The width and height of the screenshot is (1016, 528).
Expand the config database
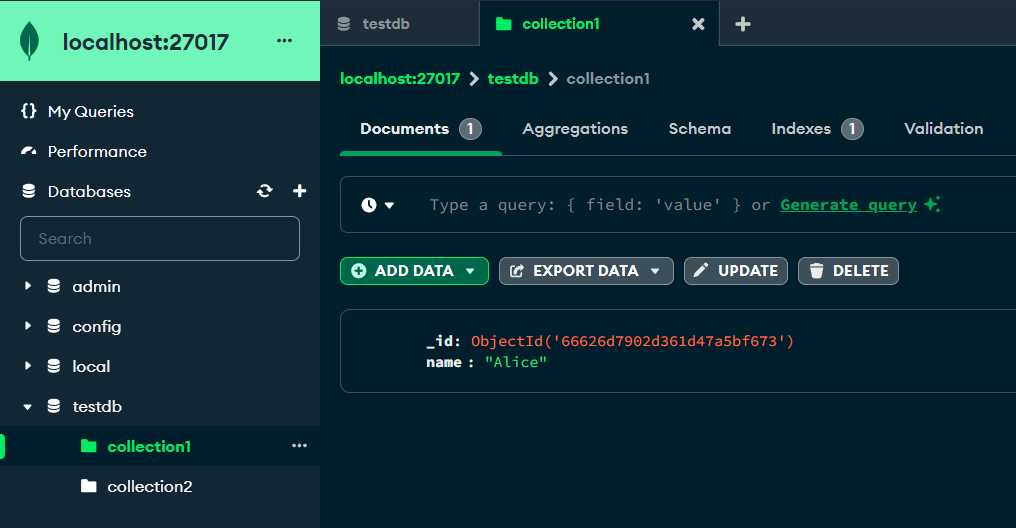(x=28, y=326)
